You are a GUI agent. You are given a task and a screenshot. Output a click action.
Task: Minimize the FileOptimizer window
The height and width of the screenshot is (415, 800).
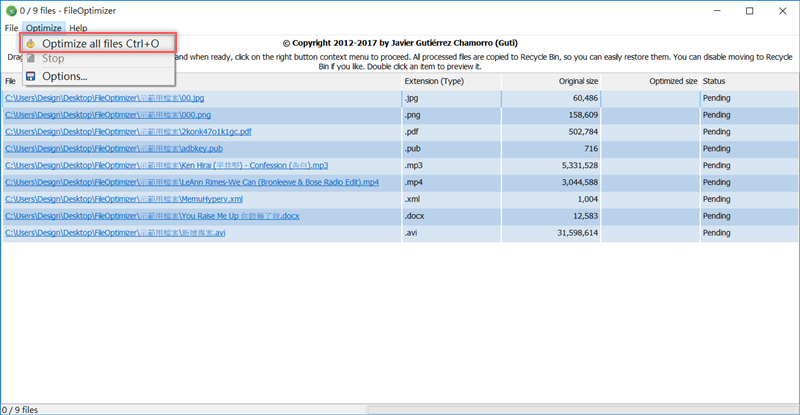click(717, 11)
